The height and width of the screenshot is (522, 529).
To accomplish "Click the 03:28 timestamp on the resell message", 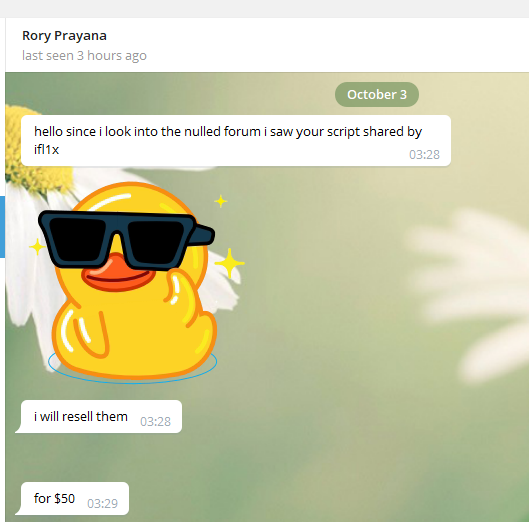I will 156,421.
